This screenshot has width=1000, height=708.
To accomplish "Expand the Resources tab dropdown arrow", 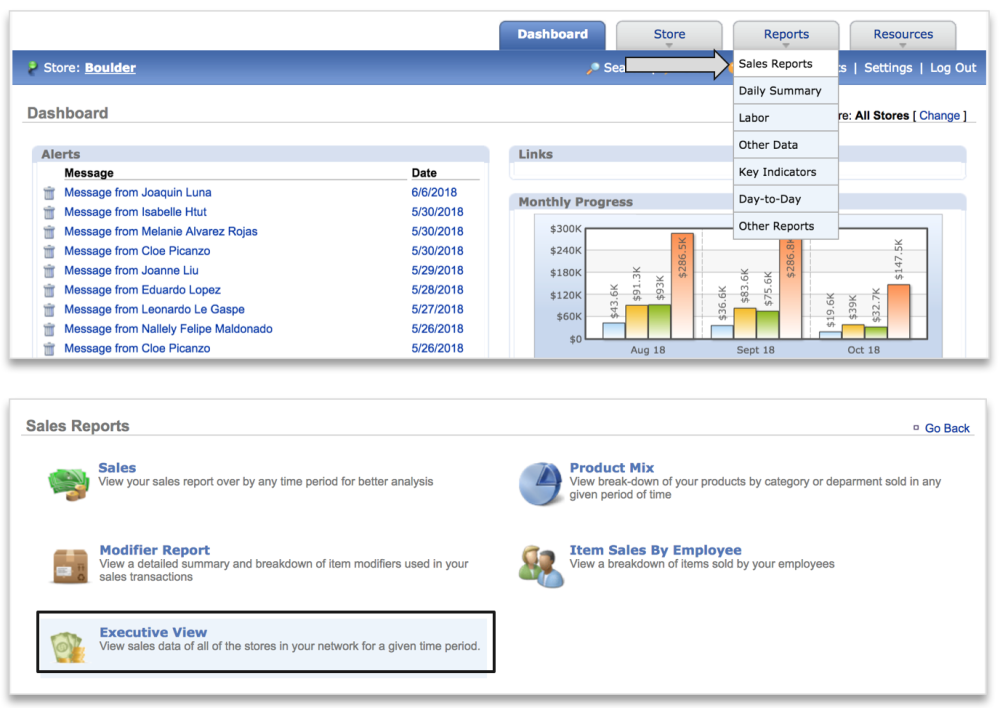I will click(902, 46).
